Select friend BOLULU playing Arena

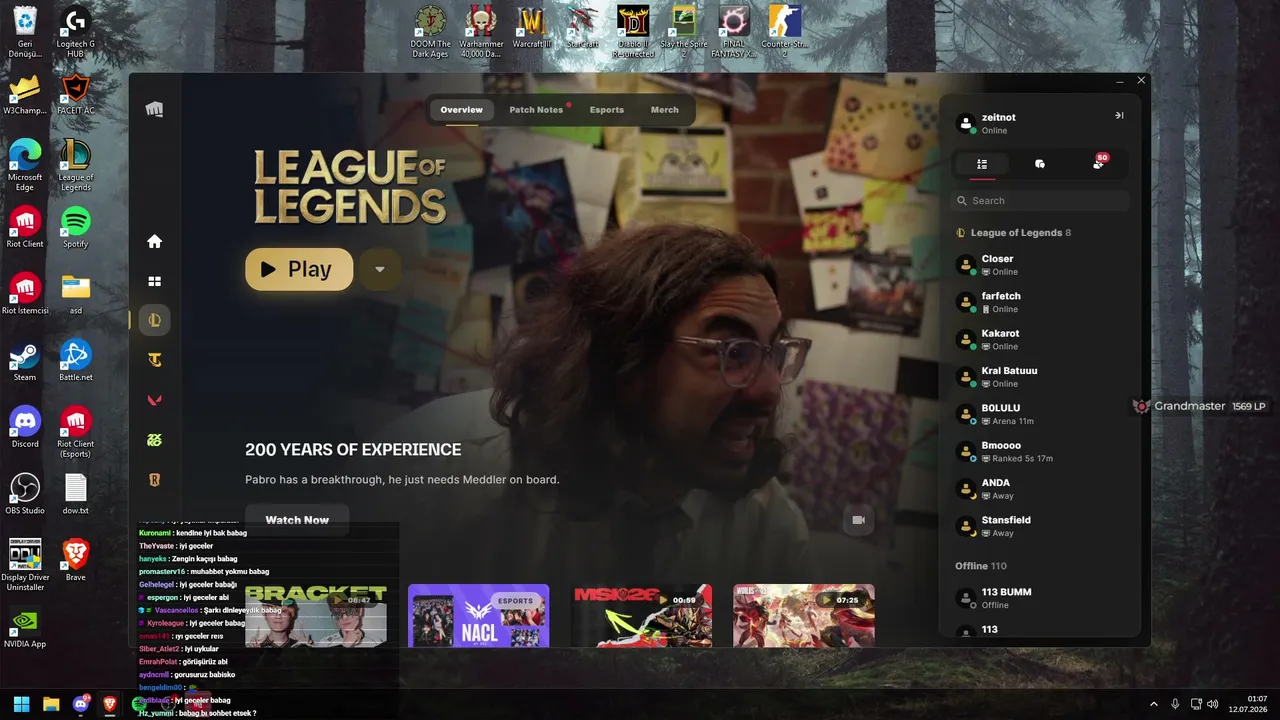(1040, 414)
